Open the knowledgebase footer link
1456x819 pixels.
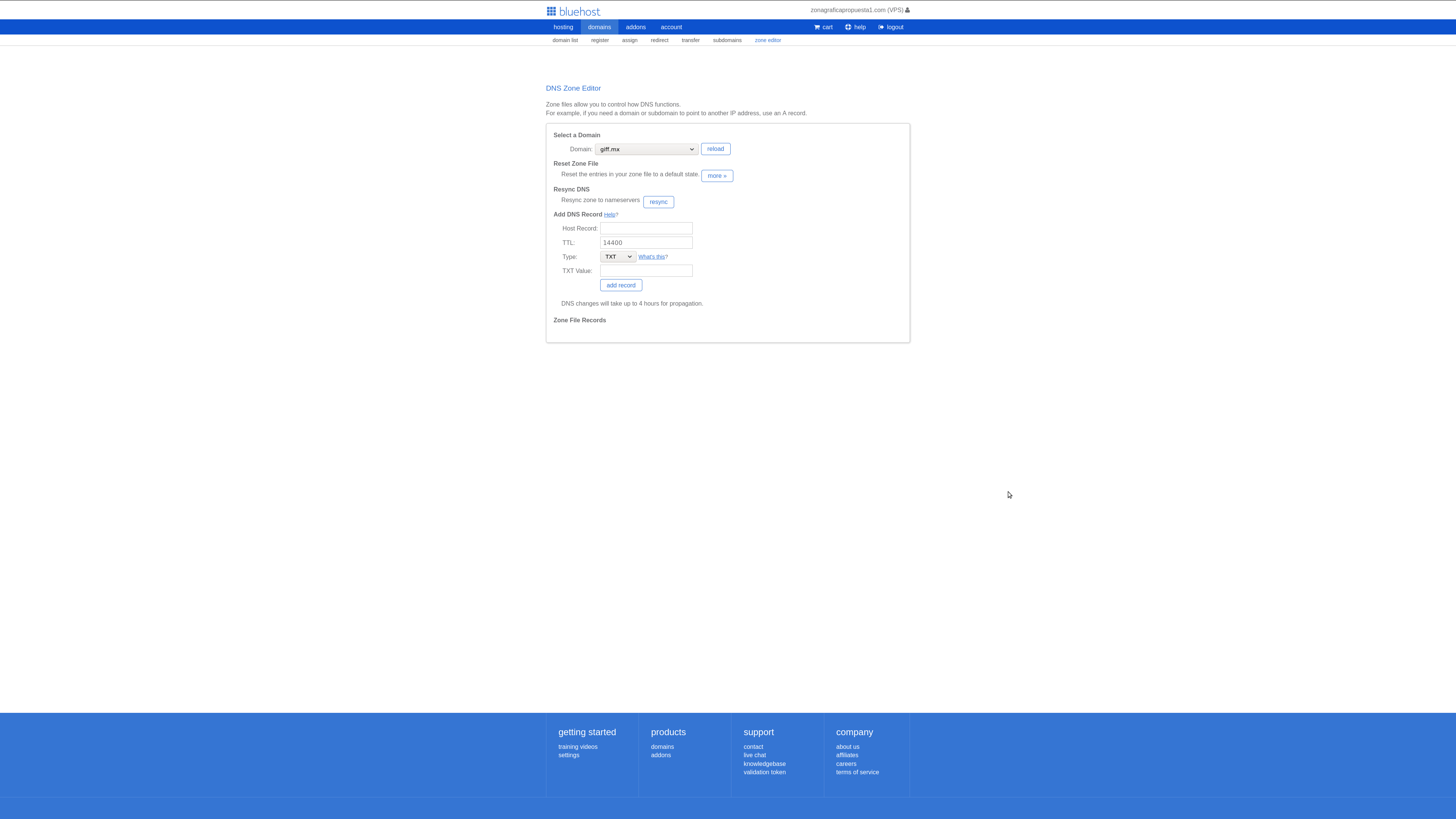[x=764, y=764]
